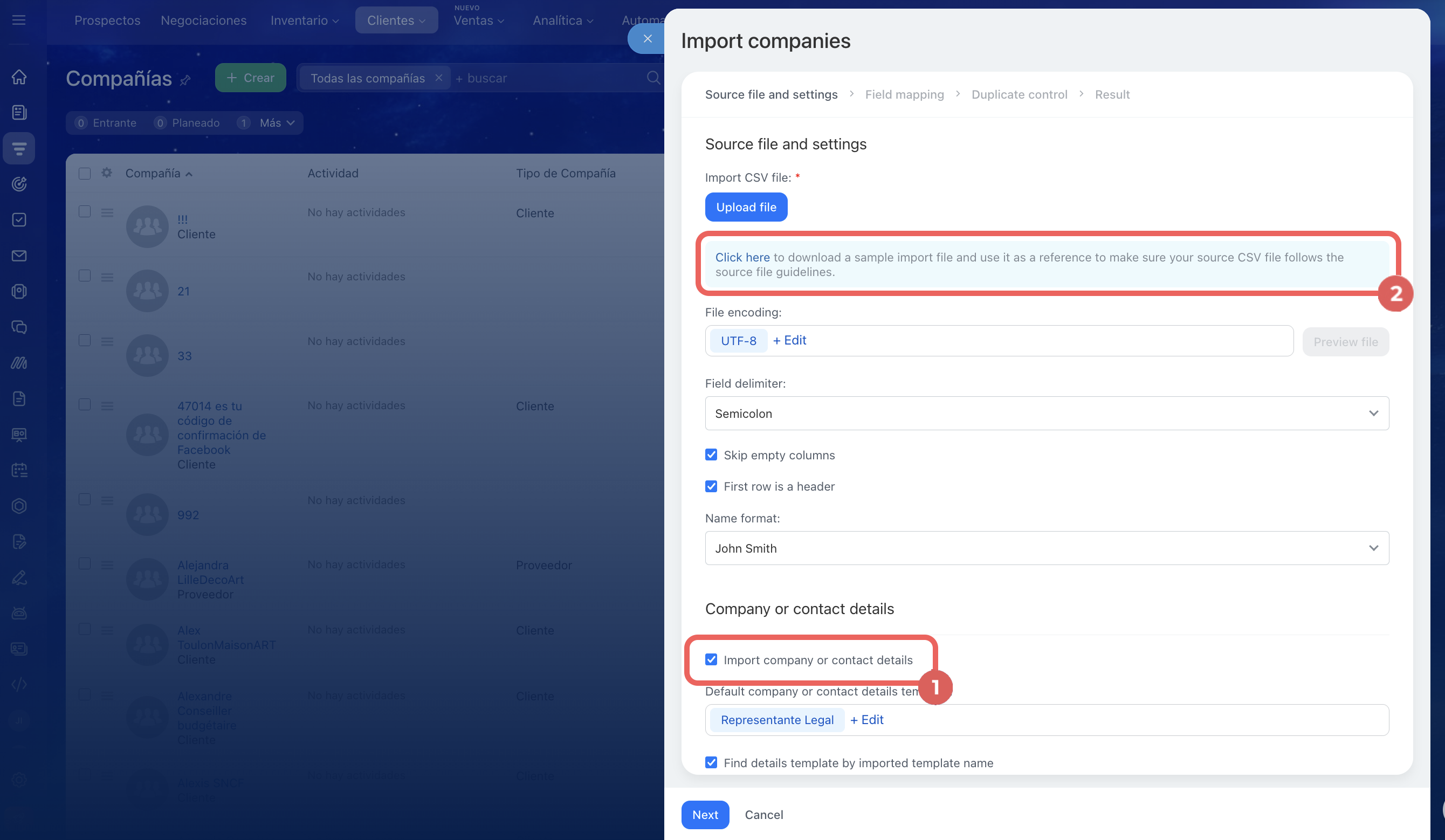Click the 'Click here' sample file link

(x=742, y=258)
